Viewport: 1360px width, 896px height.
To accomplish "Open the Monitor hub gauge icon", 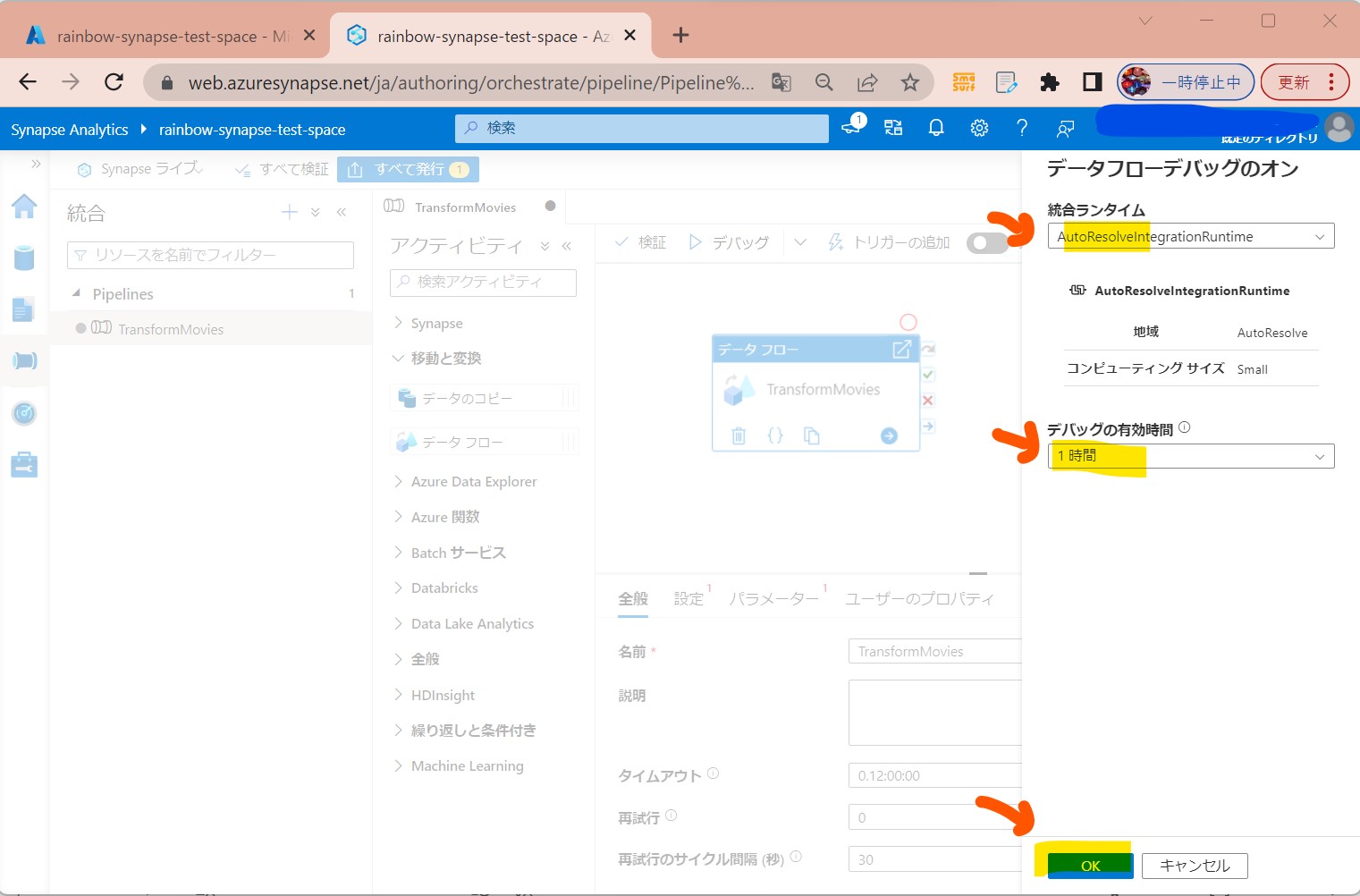I will [24, 413].
